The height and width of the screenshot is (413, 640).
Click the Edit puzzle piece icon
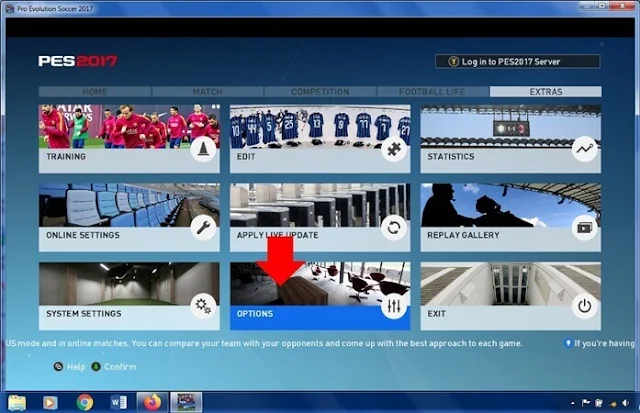394,149
